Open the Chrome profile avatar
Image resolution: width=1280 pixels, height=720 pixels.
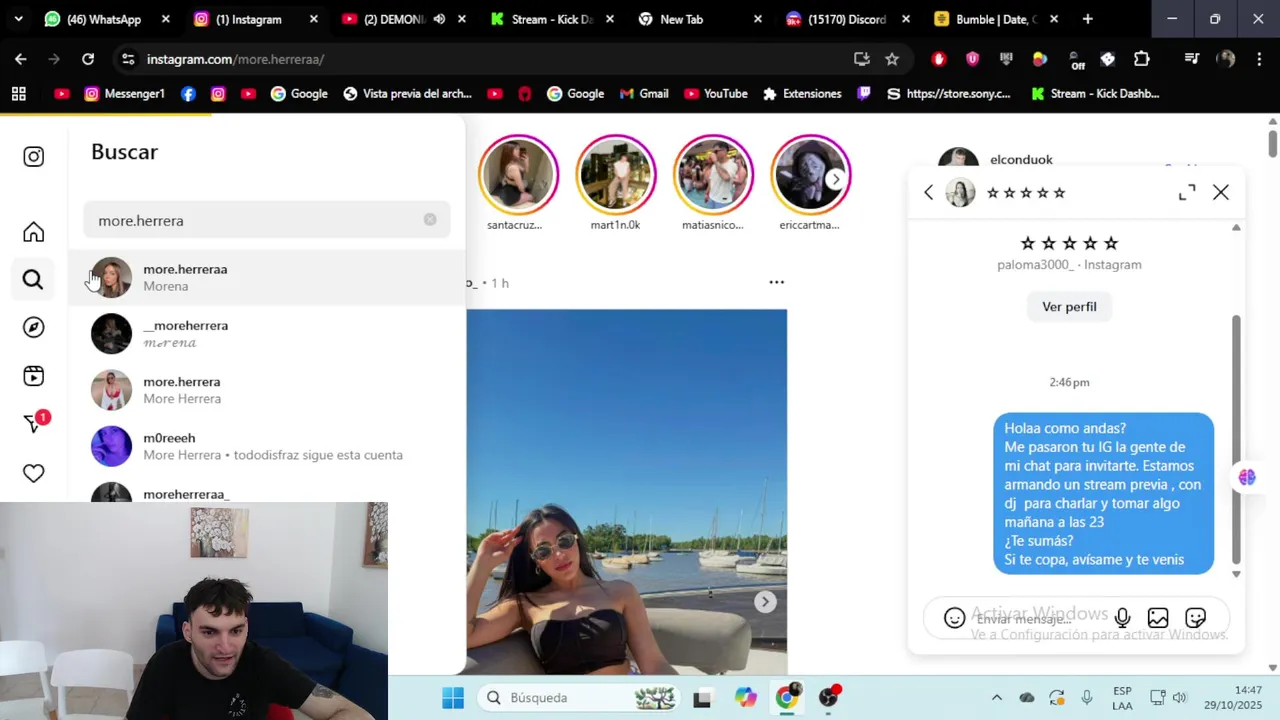(x=1226, y=59)
